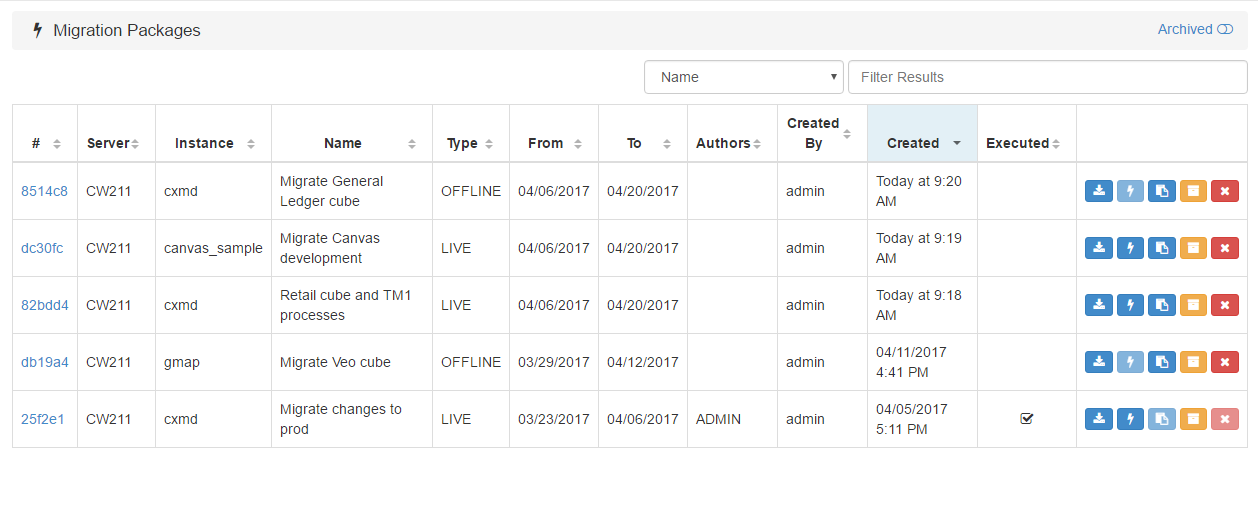
Task: Click the Executed checkmark for 25f2e1
Action: coord(1026,419)
